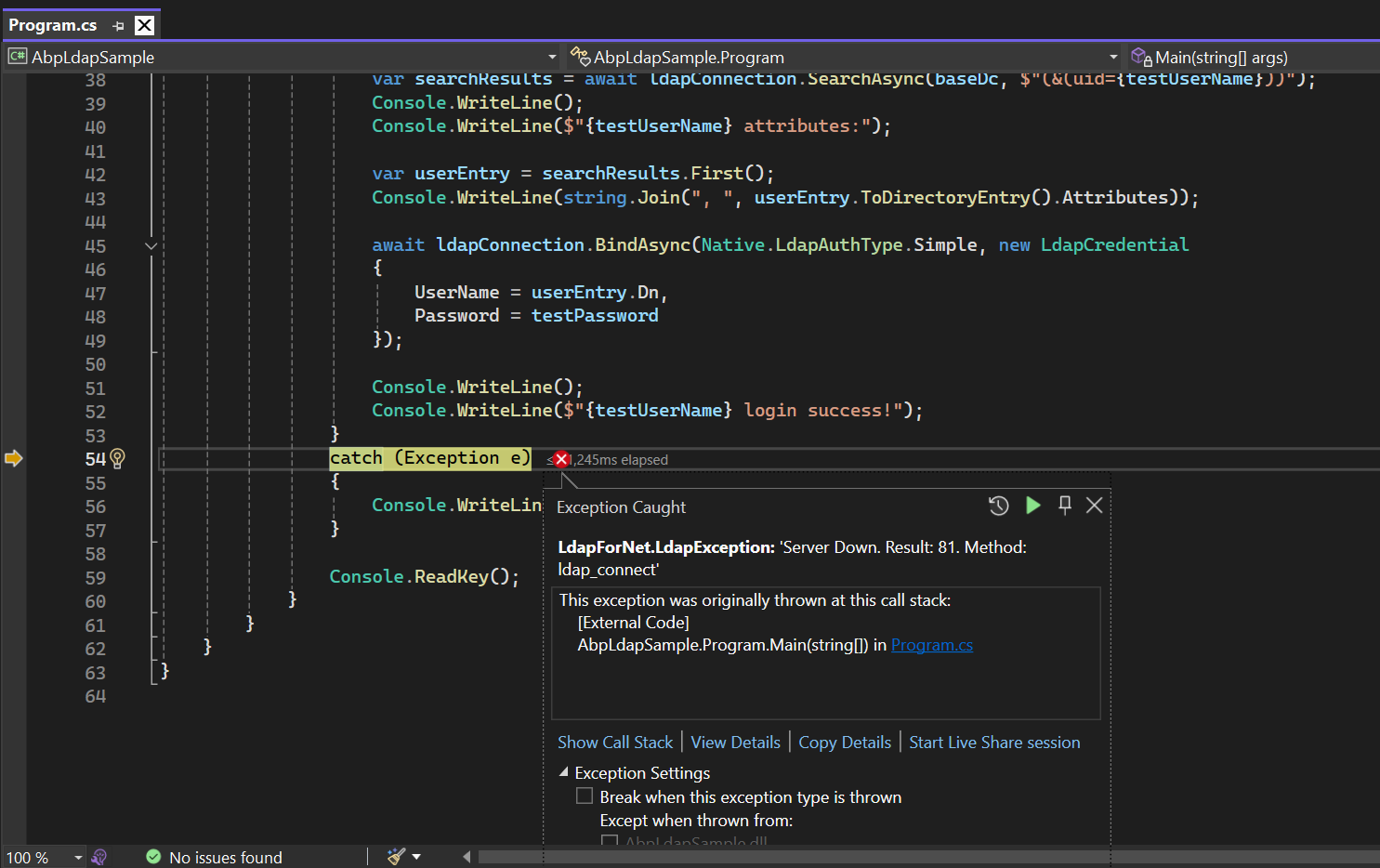This screenshot has height=868, width=1380.
Task: Click the code cleanup broom icon
Action: 397,857
